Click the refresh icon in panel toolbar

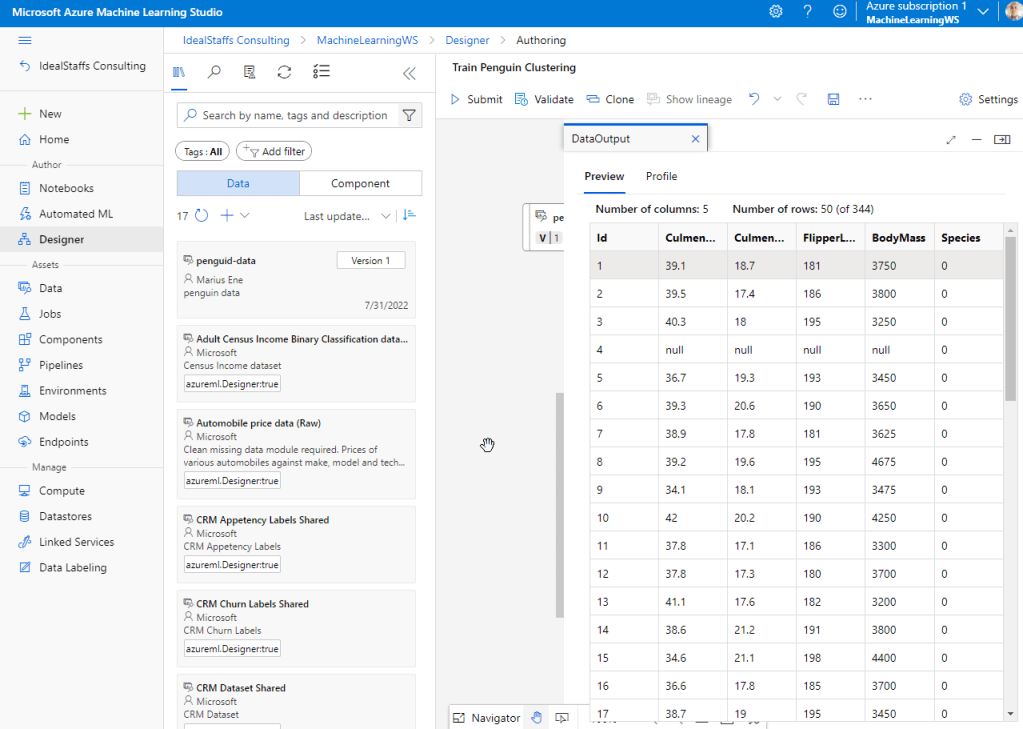pos(284,72)
